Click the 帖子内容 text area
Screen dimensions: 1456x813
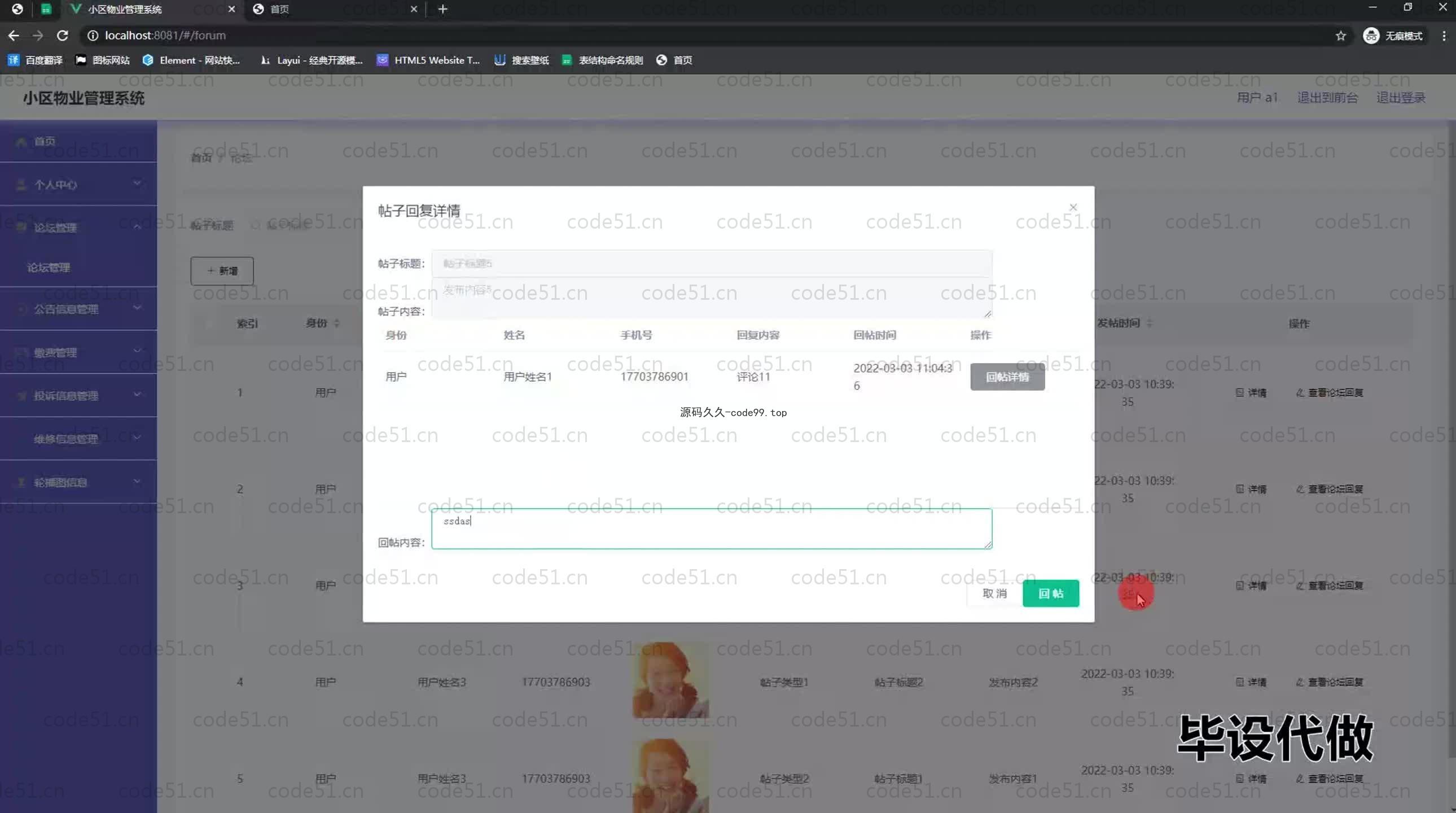[x=712, y=298]
